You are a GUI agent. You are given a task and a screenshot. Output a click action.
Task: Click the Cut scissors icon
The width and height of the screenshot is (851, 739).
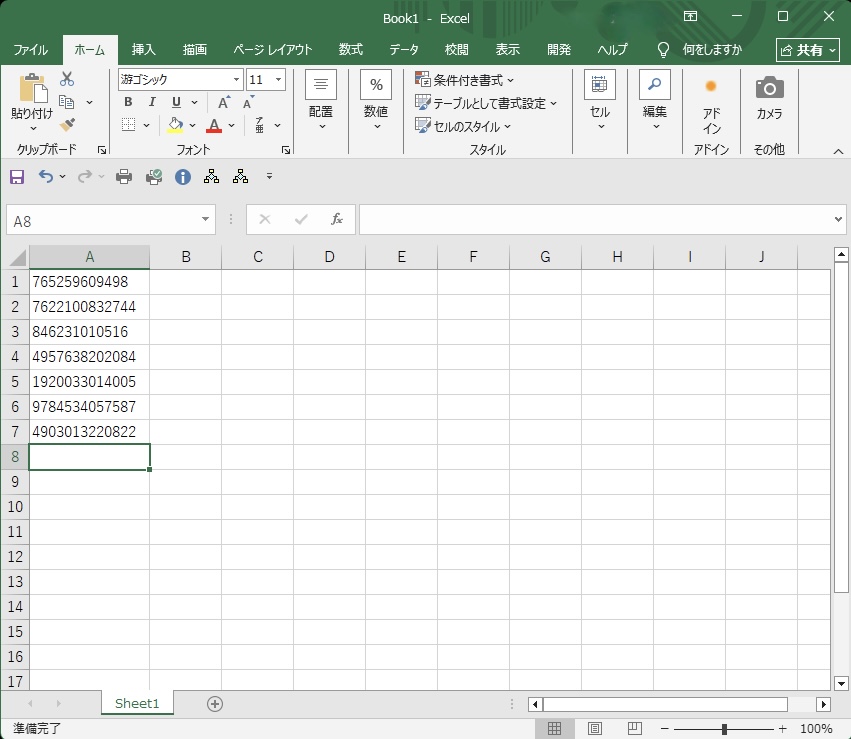pyautogui.click(x=67, y=79)
